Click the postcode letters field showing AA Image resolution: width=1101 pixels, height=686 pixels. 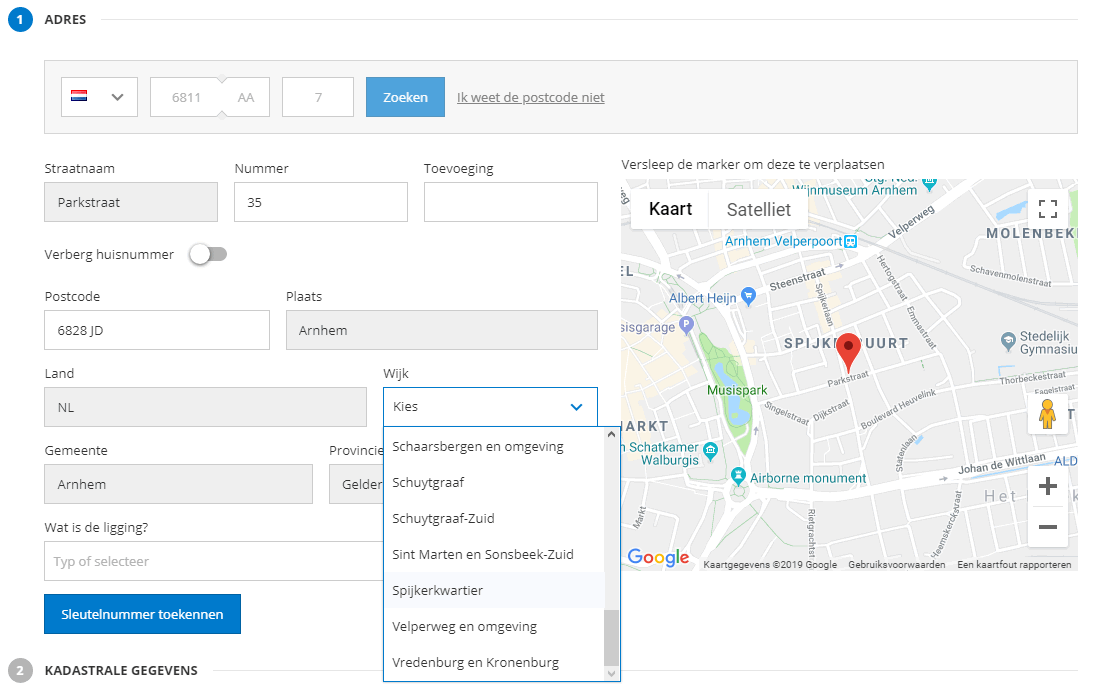(246, 97)
